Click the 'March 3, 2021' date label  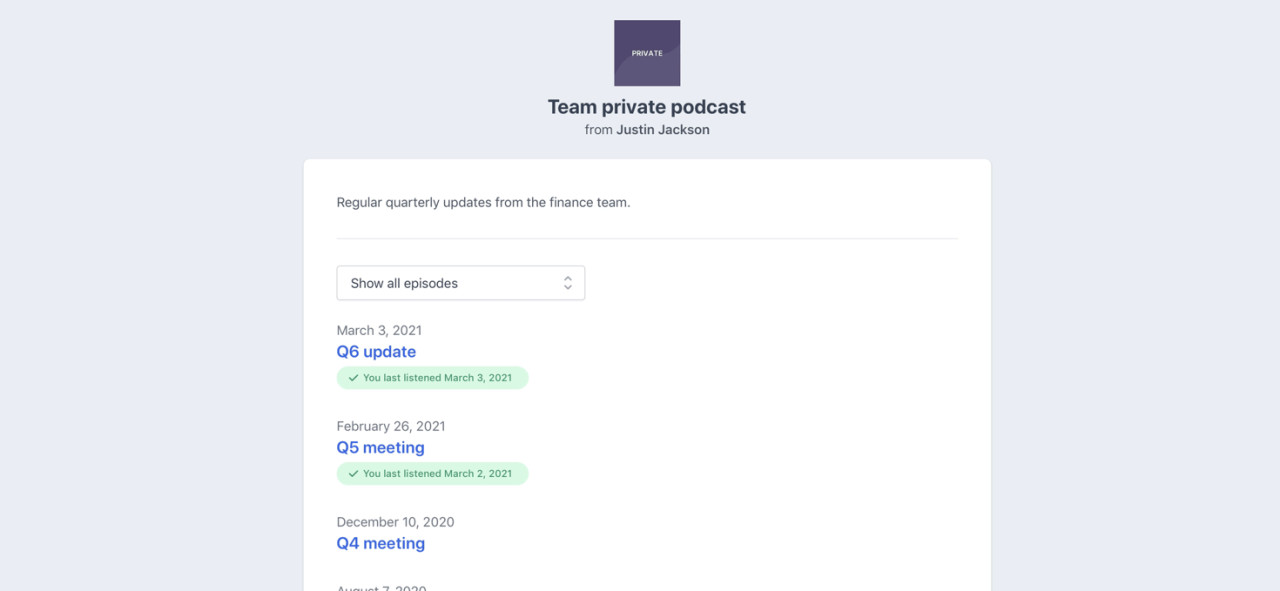[x=378, y=330]
